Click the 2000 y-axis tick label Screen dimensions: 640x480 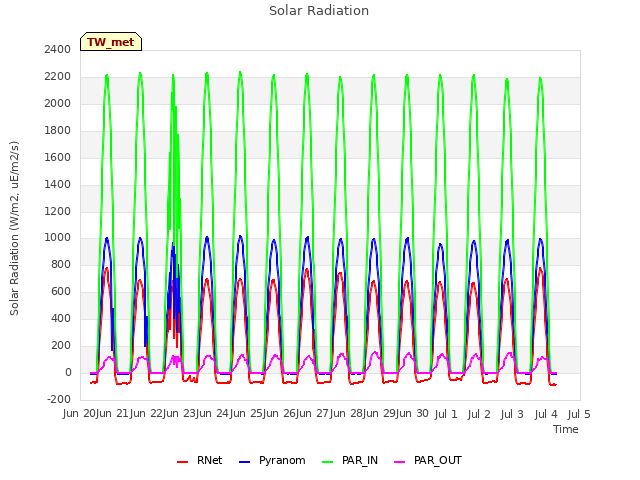point(58,103)
